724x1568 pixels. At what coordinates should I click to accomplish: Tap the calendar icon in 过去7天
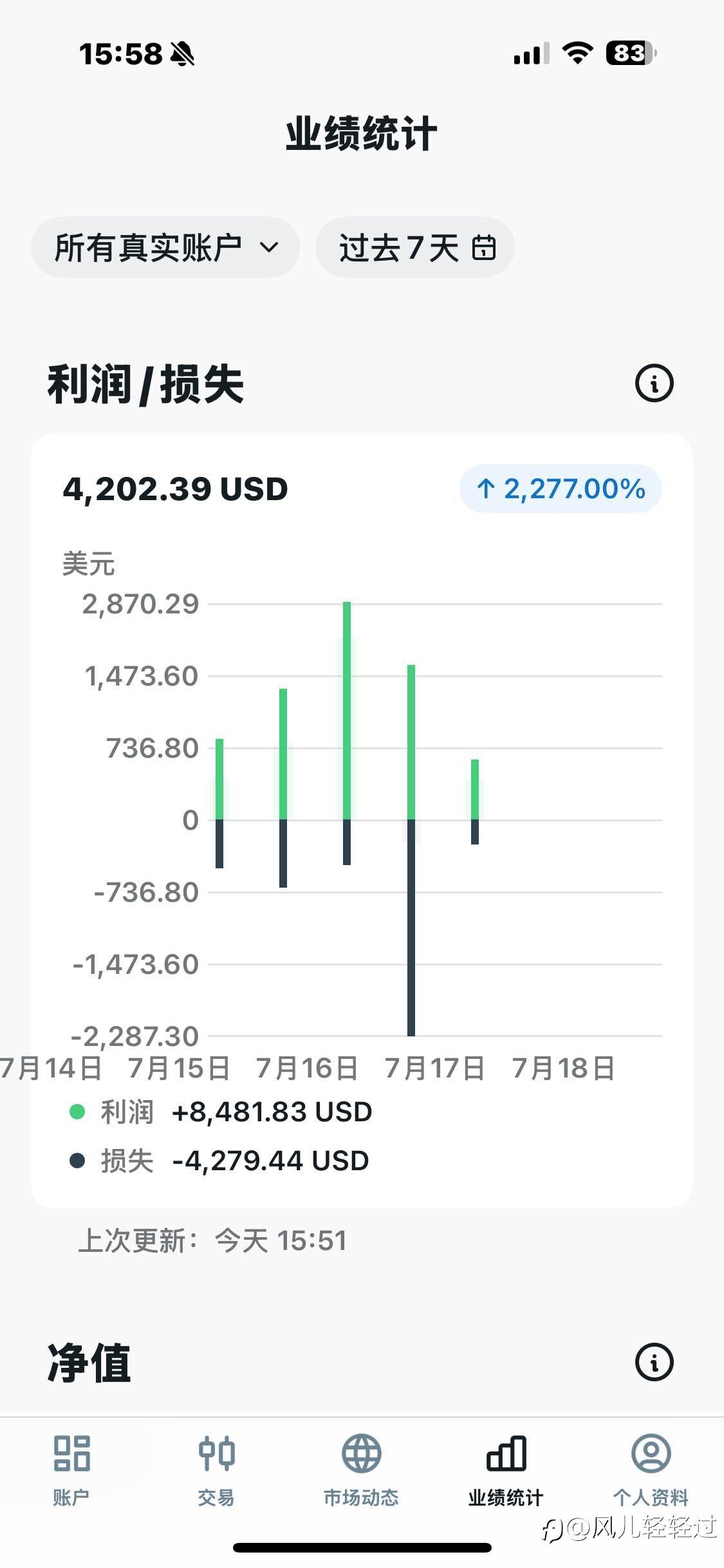pos(484,248)
